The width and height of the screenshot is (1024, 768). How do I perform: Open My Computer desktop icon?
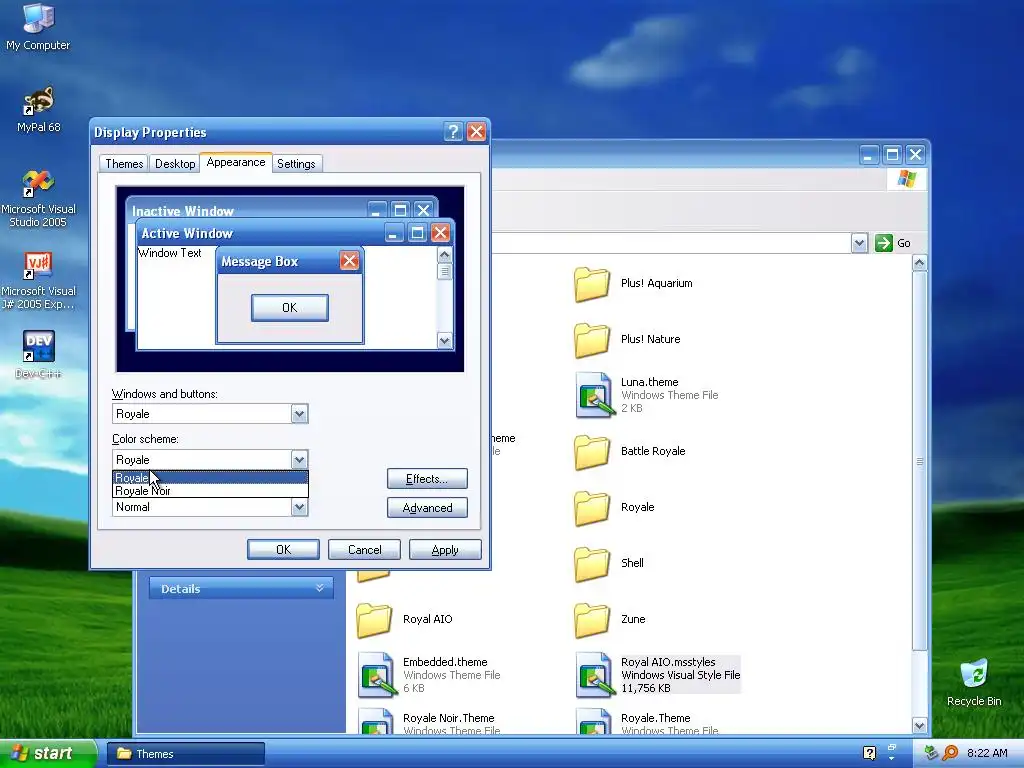(38, 27)
